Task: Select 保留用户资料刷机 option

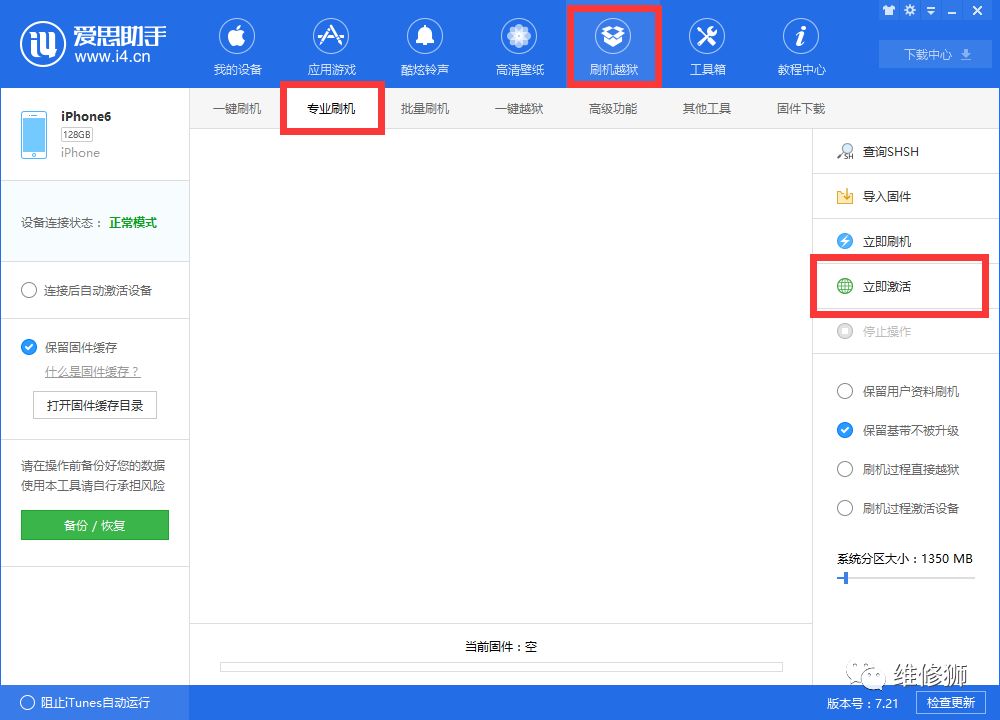Action: 845,391
